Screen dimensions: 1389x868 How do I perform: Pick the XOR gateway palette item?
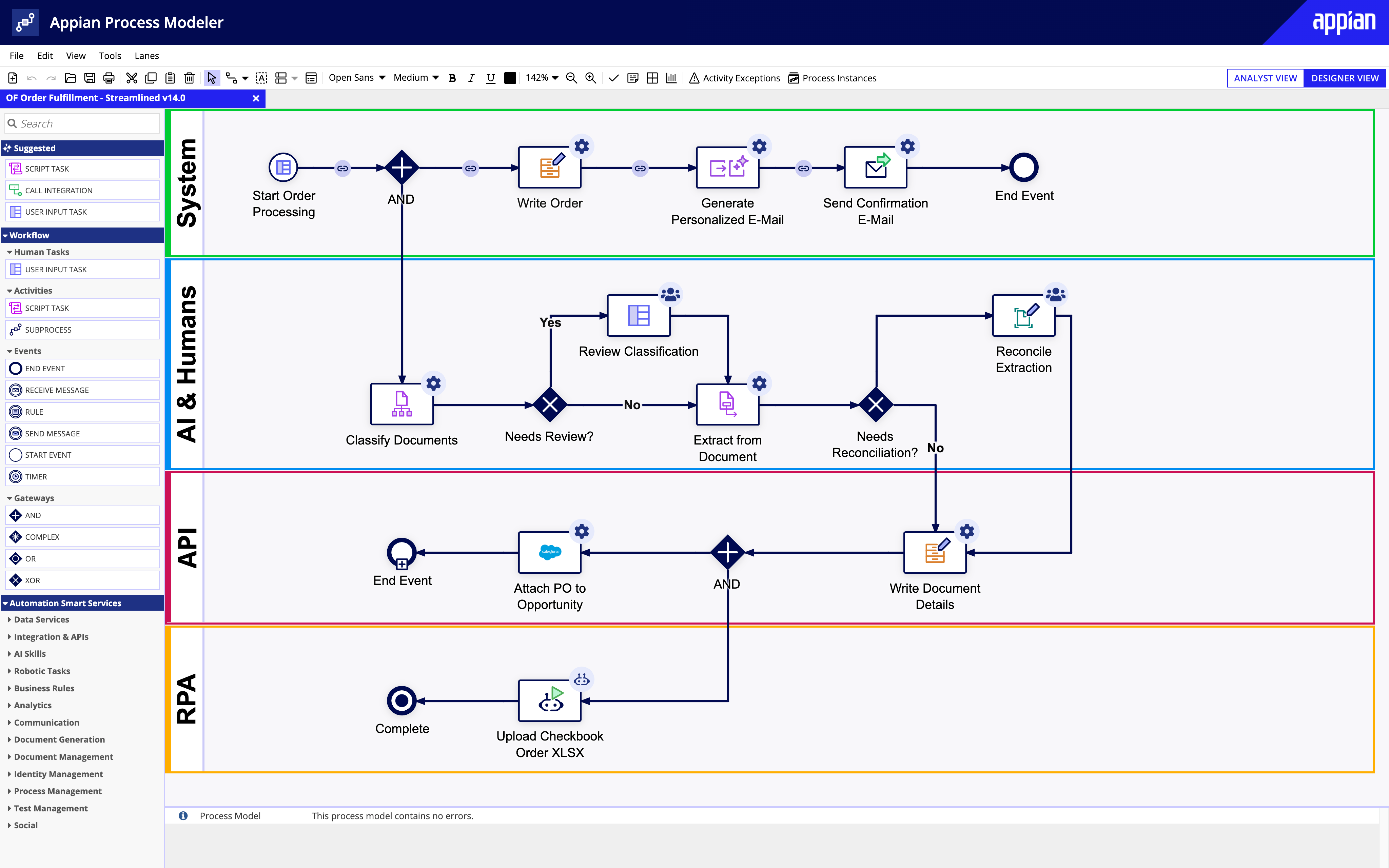tap(82, 580)
